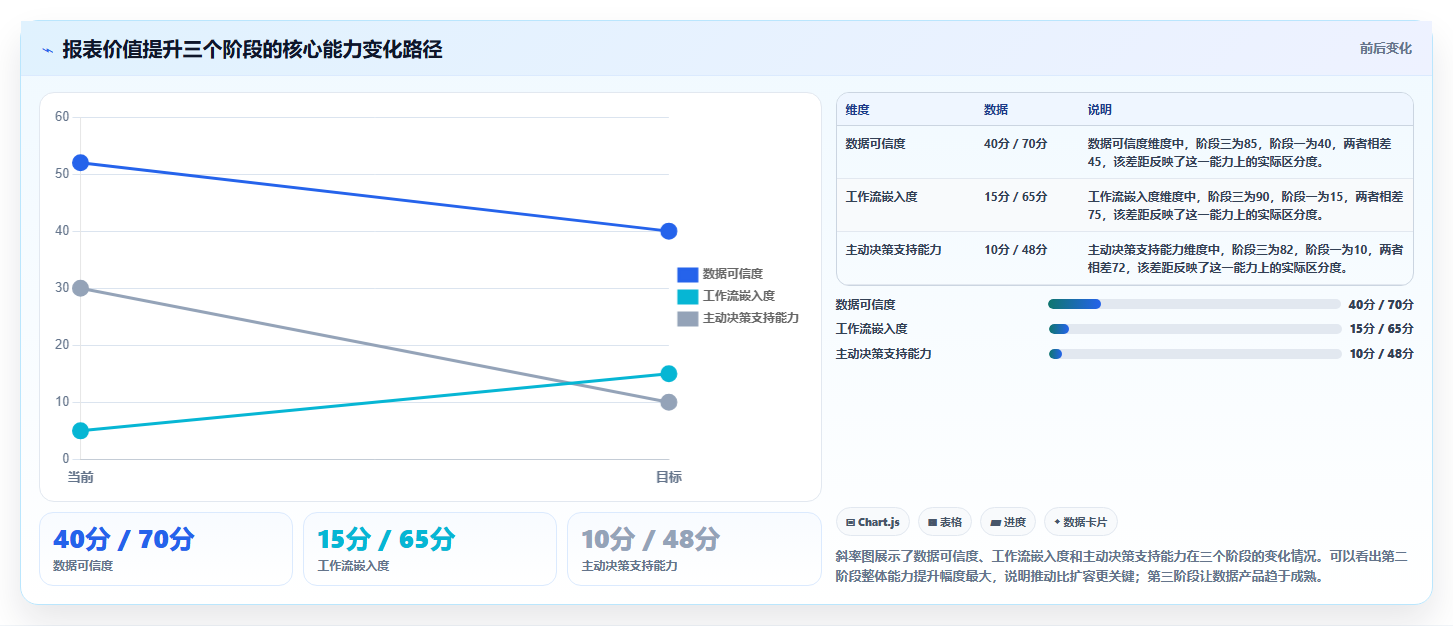Click the 当前 x-axis label

click(x=81, y=478)
